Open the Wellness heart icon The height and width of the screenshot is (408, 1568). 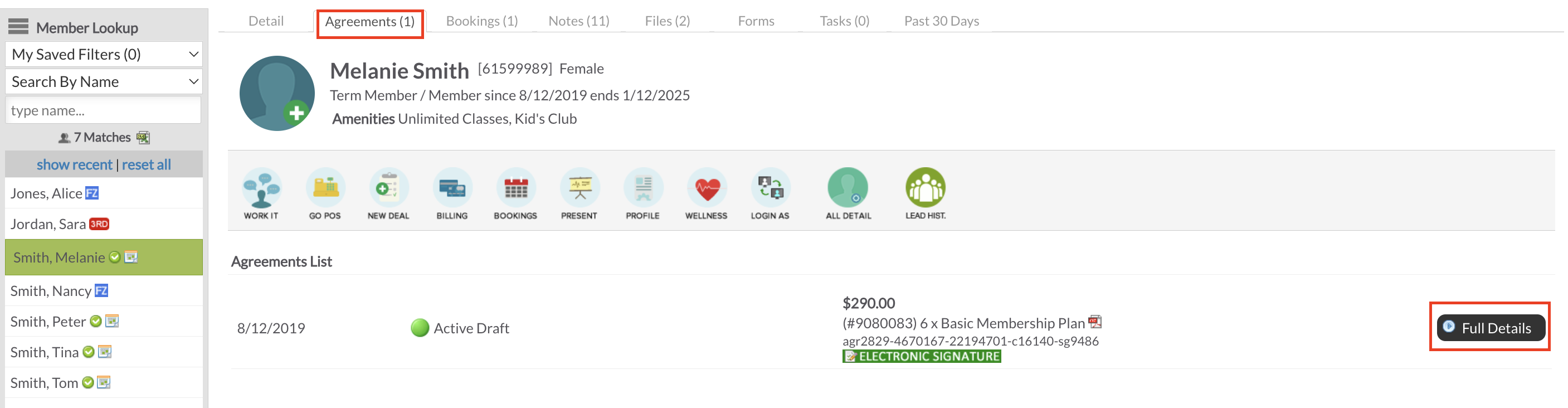[x=706, y=188]
